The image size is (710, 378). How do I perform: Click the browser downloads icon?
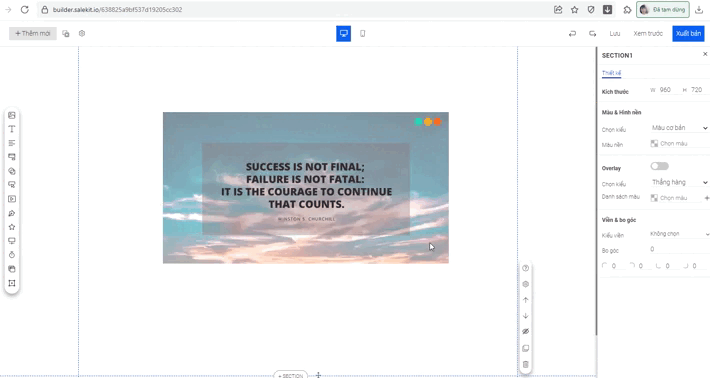(699, 10)
